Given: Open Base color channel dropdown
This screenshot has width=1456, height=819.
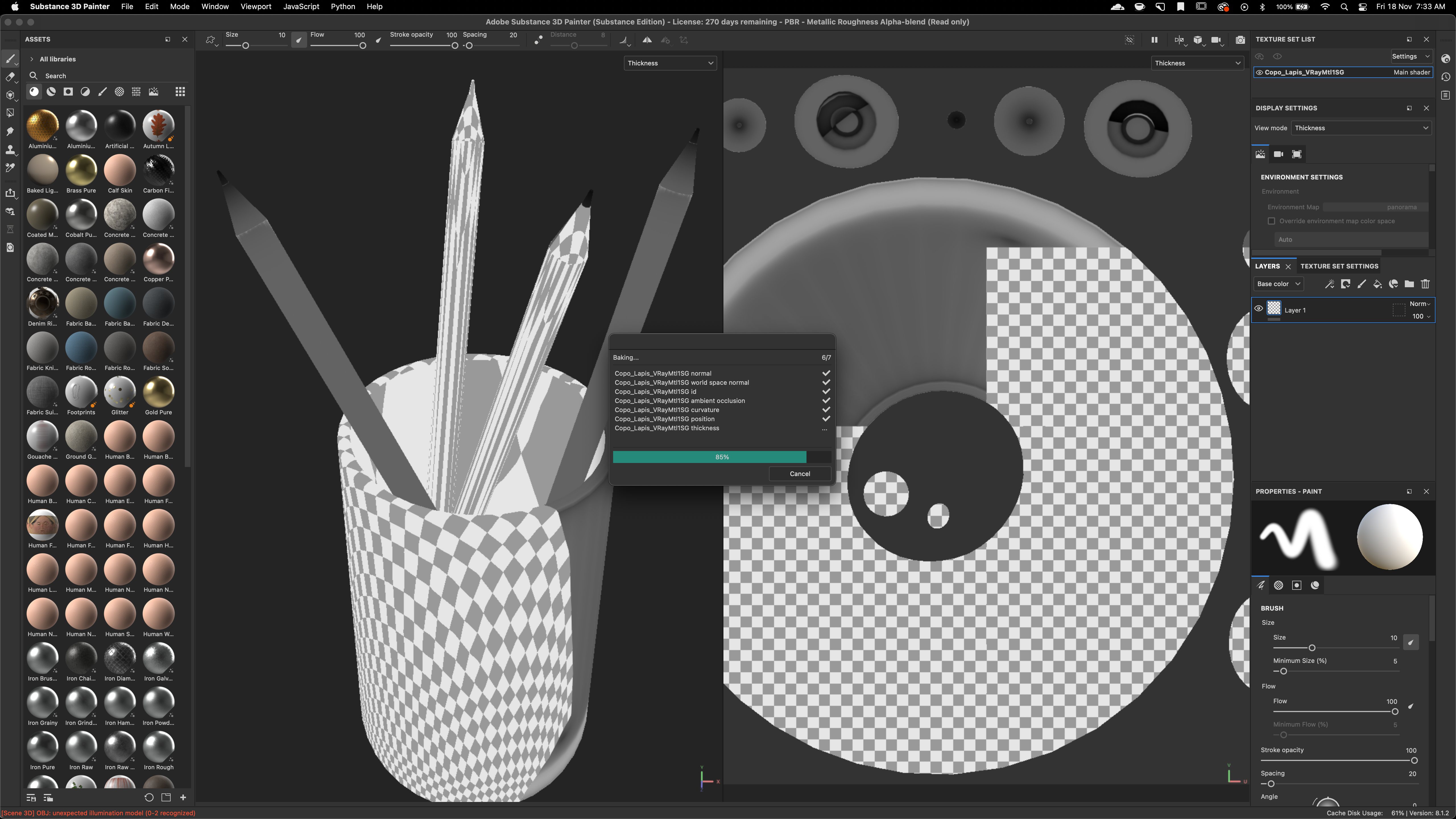Looking at the screenshot, I should pyautogui.click(x=1278, y=284).
